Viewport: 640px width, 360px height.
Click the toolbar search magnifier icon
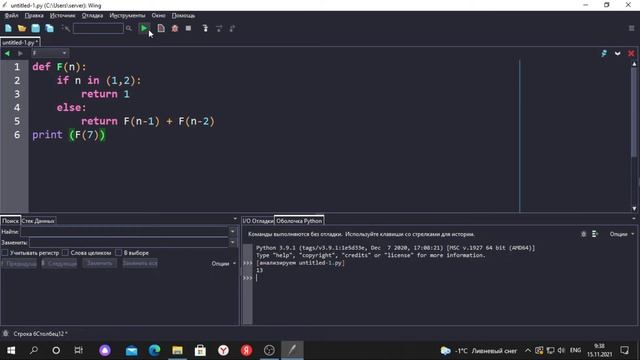(129, 28)
